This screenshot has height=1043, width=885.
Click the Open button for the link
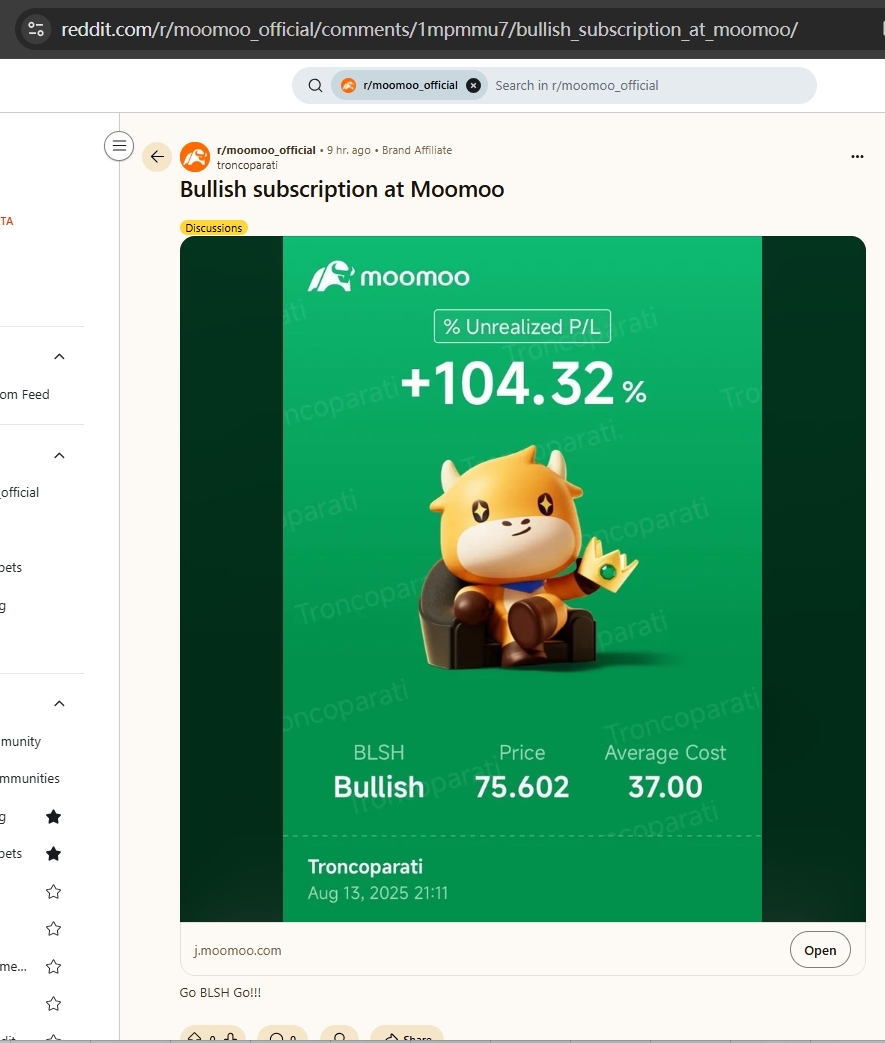pyautogui.click(x=820, y=950)
